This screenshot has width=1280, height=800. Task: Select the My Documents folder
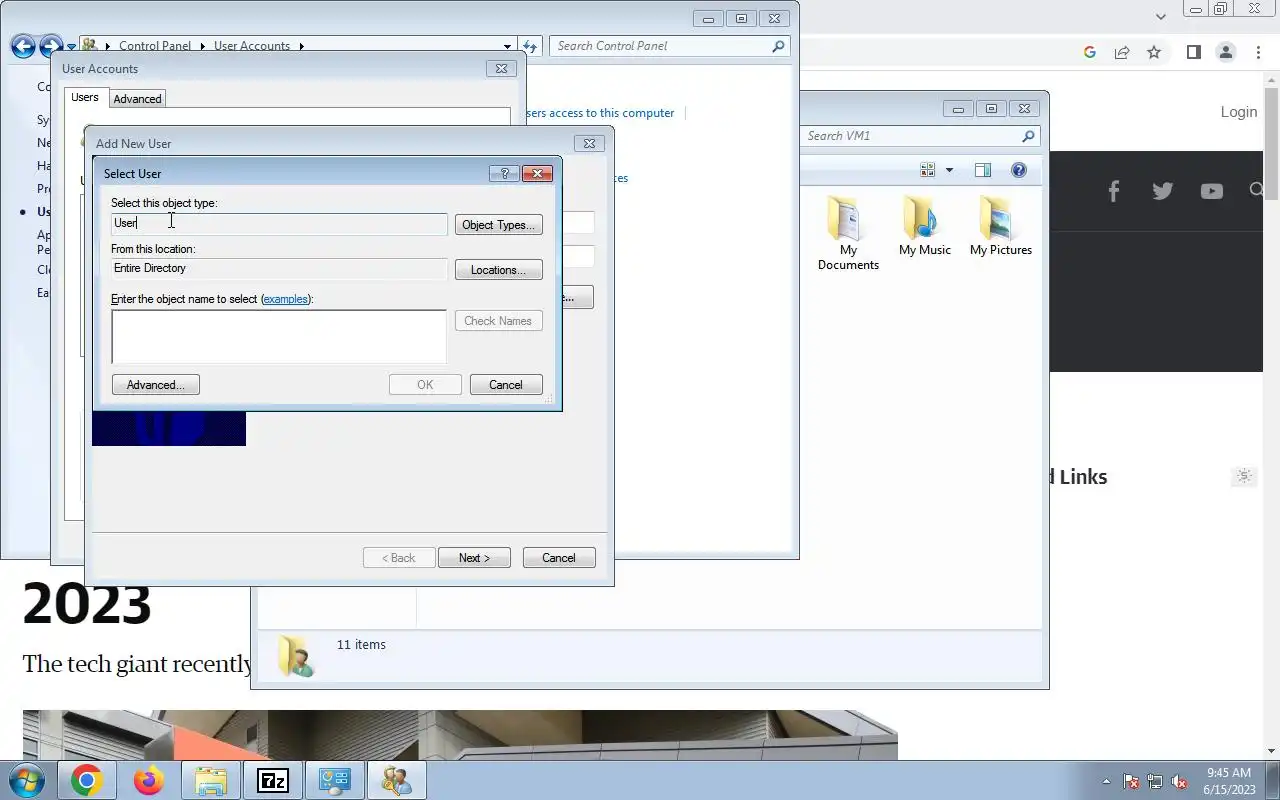(x=848, y=232)
